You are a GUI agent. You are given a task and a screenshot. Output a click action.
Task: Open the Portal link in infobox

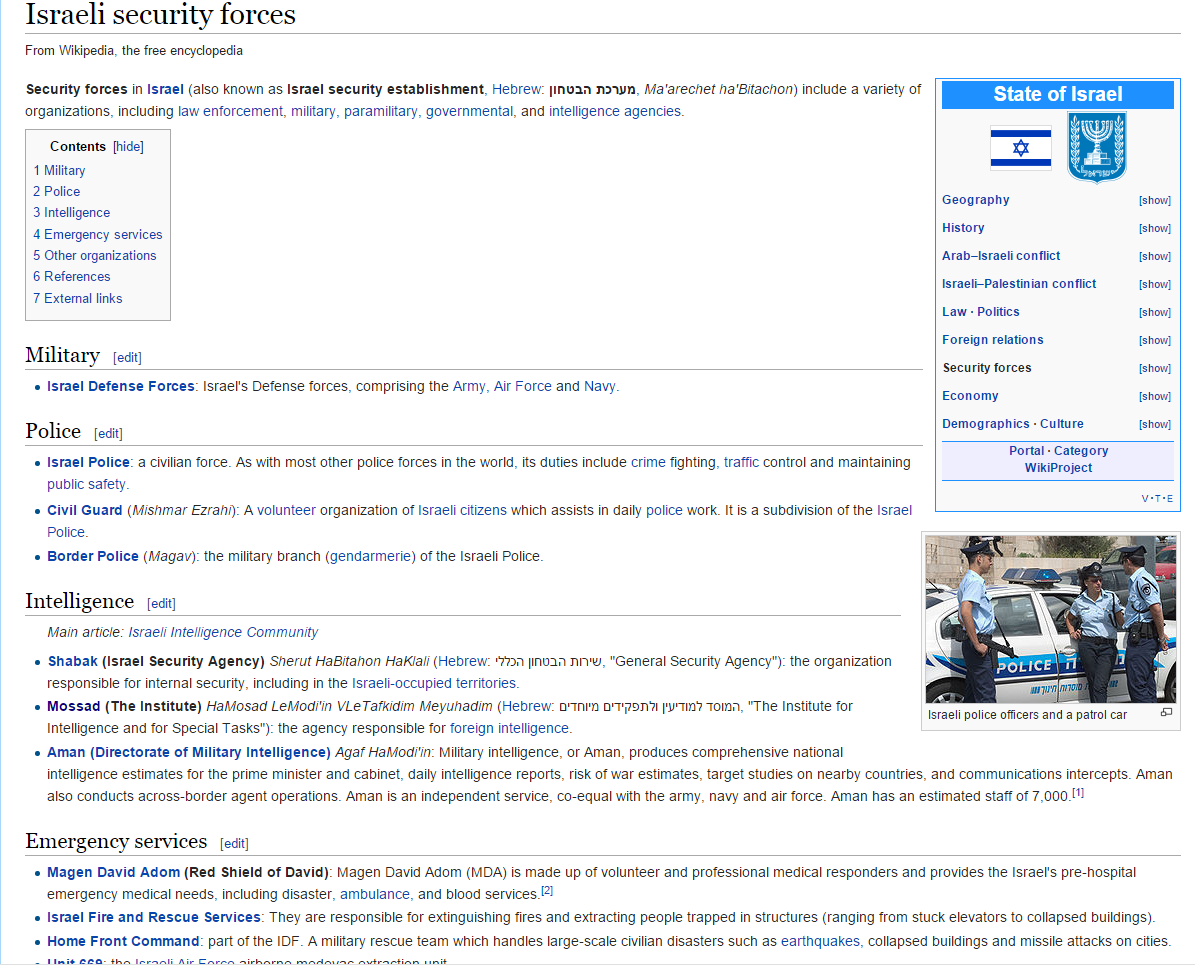(1027, 451)
